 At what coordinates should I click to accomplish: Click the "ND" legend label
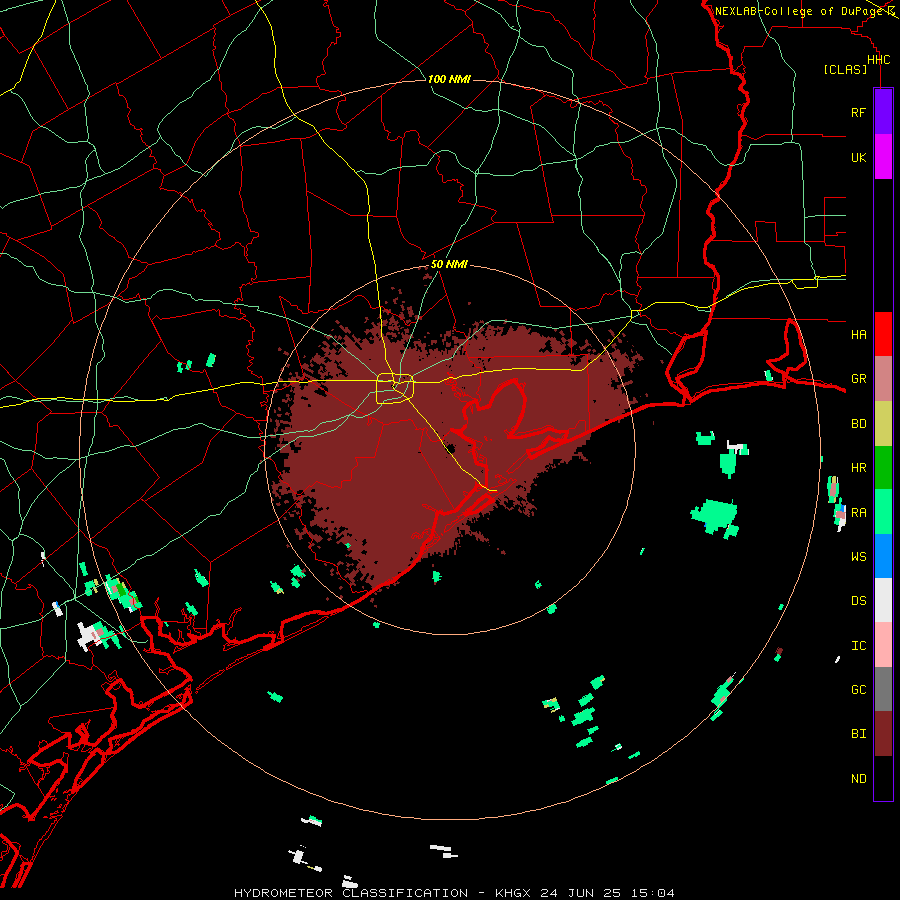coord(858,779)
